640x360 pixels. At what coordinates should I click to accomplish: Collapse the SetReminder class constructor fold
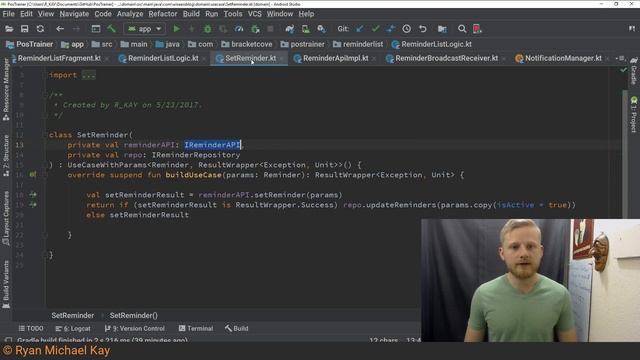(44, 135)
